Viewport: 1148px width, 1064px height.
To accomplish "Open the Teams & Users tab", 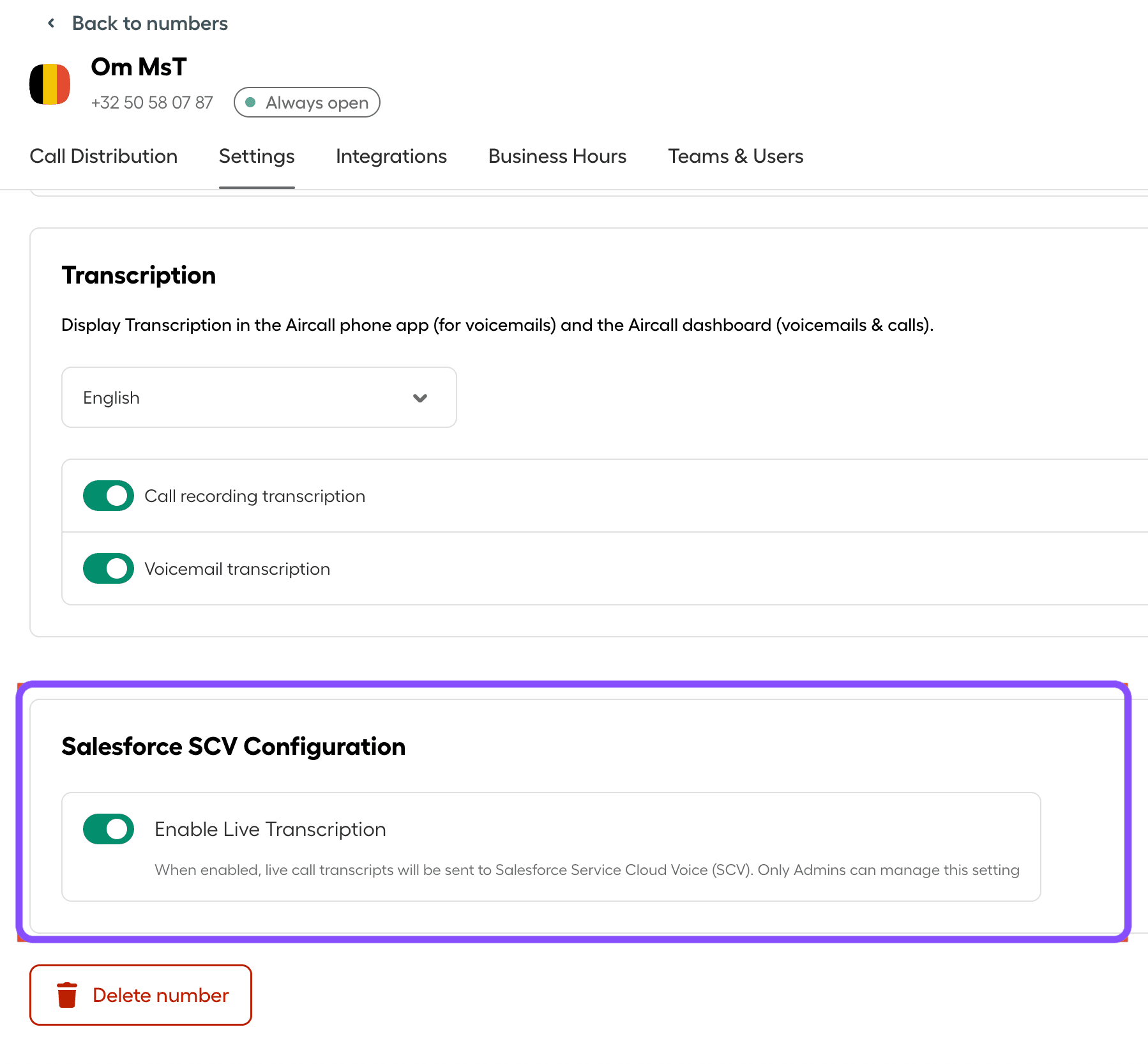I will tap(735, 156).
